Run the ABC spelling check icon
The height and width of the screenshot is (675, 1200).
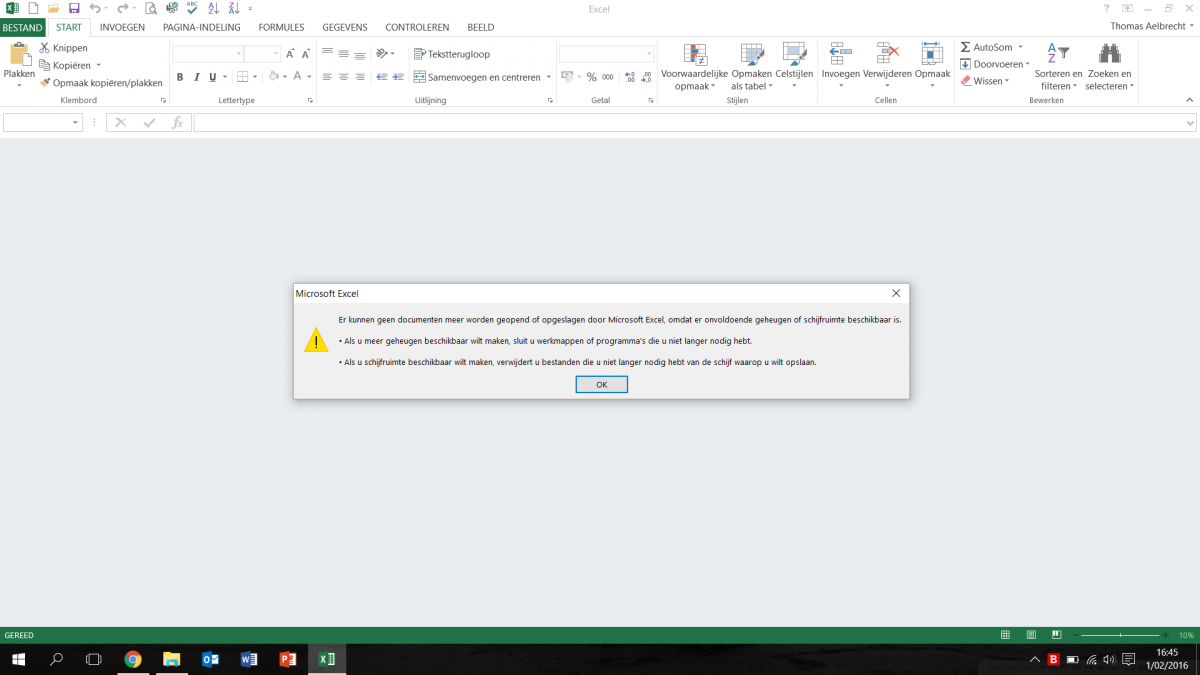coord(192,8)
